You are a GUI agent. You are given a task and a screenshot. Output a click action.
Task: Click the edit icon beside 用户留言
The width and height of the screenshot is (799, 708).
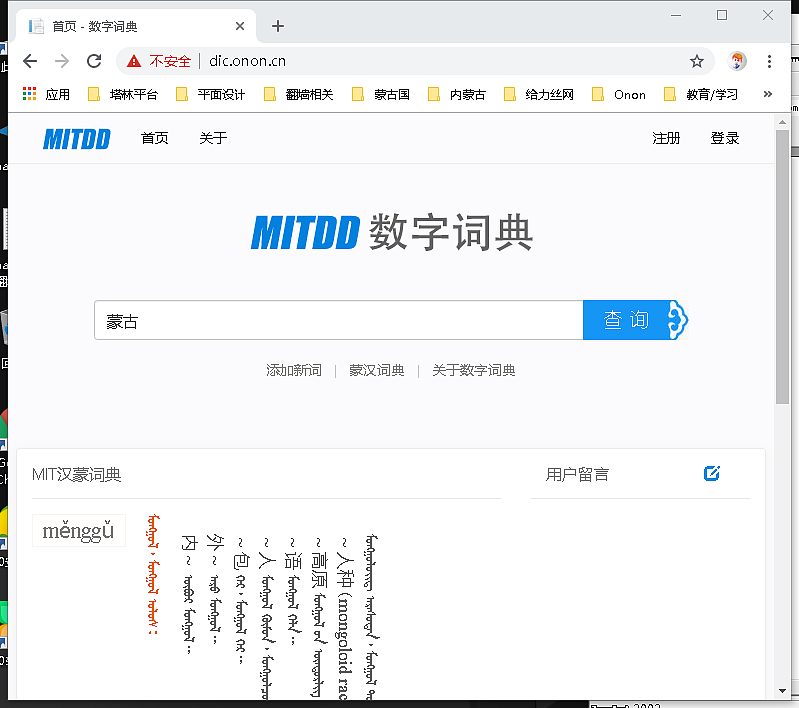pos(711,474)
